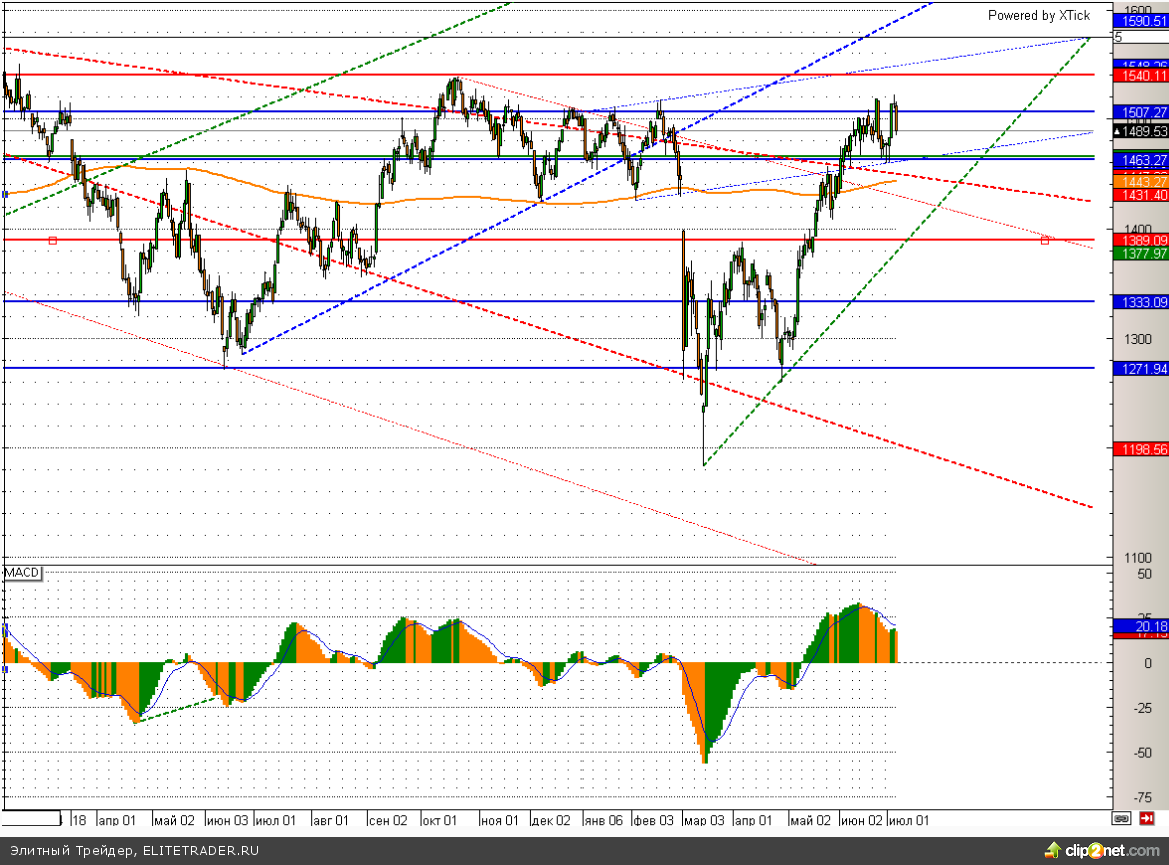Click the 'окт 01' date axis label
1169x865 pixels.
click(x=440, y=820)
